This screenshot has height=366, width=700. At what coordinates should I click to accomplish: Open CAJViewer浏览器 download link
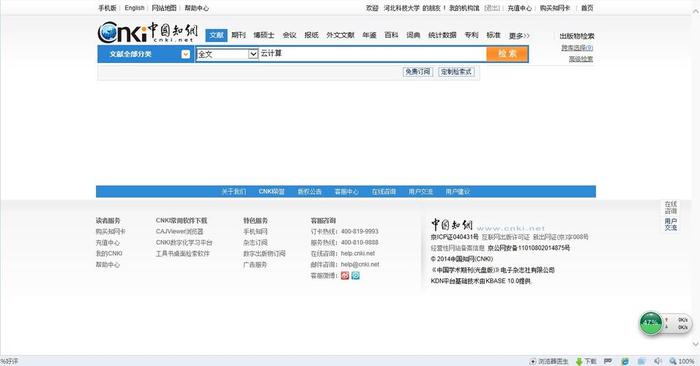click(x=179, y=232)
